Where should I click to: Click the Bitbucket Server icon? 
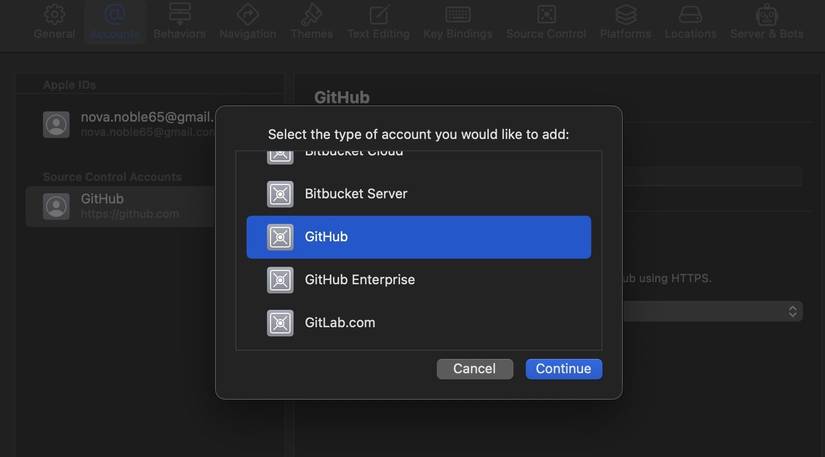280,194
